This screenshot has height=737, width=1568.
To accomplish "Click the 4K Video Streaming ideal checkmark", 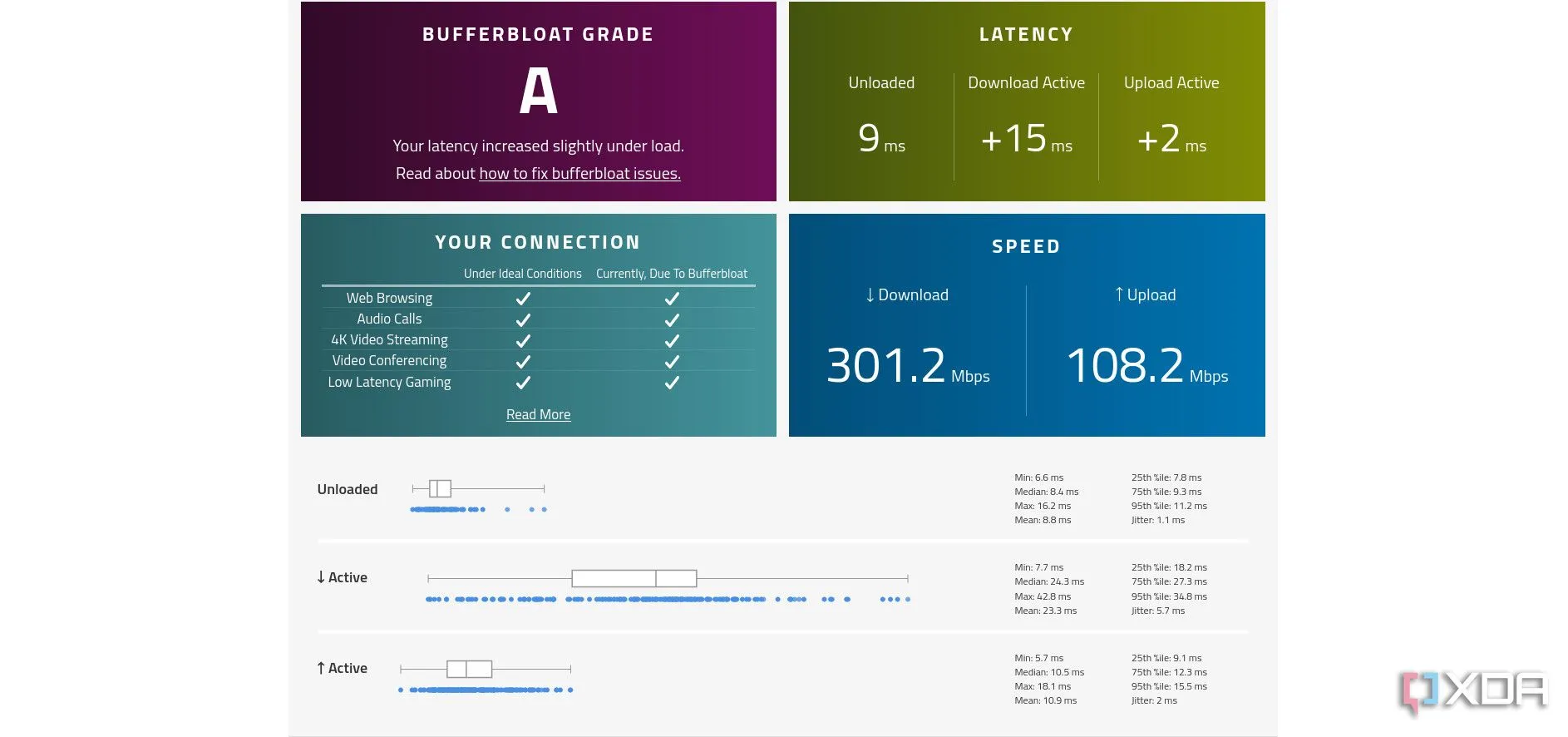I will 523,340.
